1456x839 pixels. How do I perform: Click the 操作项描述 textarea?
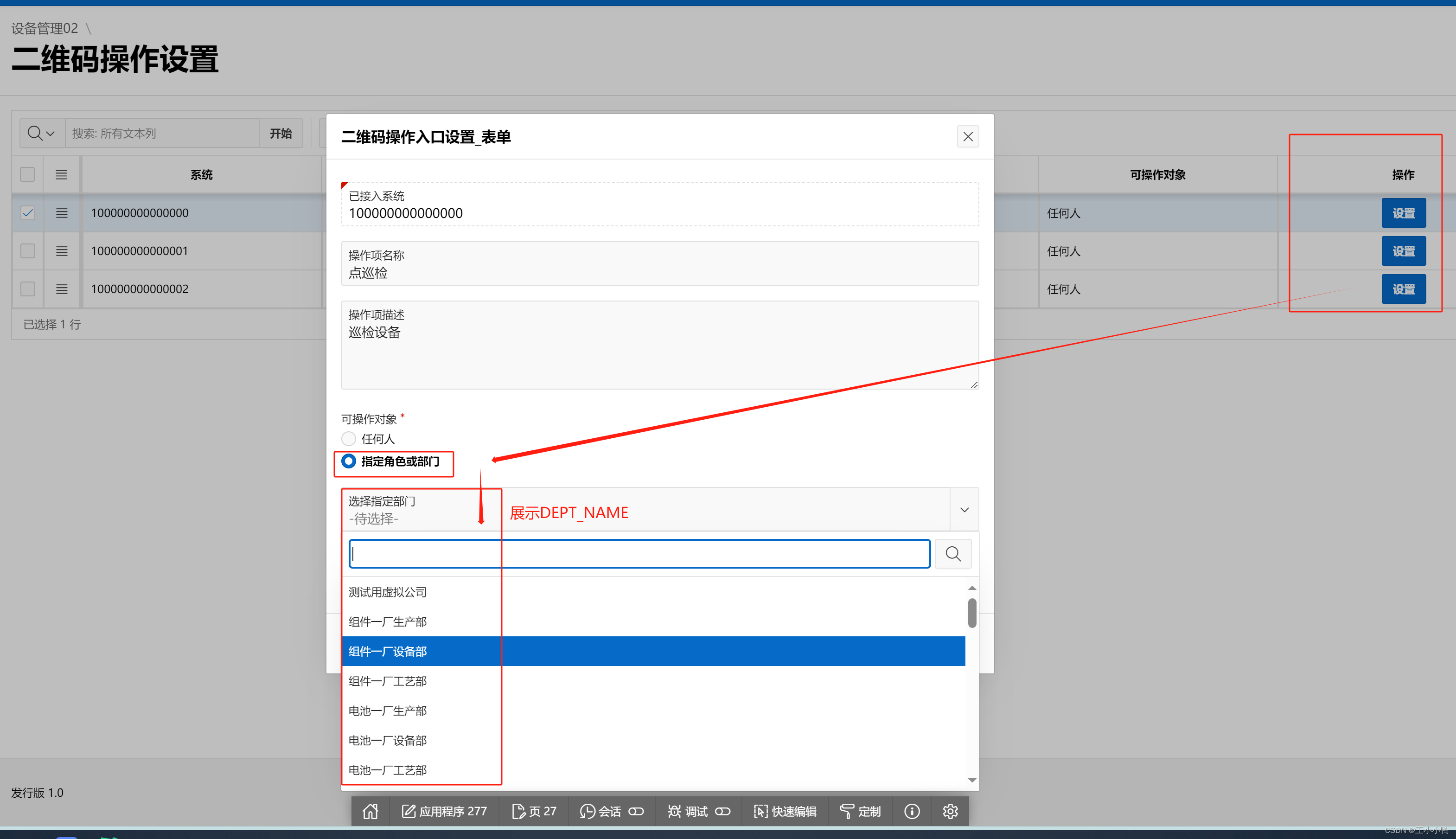[x=660, y=345]
